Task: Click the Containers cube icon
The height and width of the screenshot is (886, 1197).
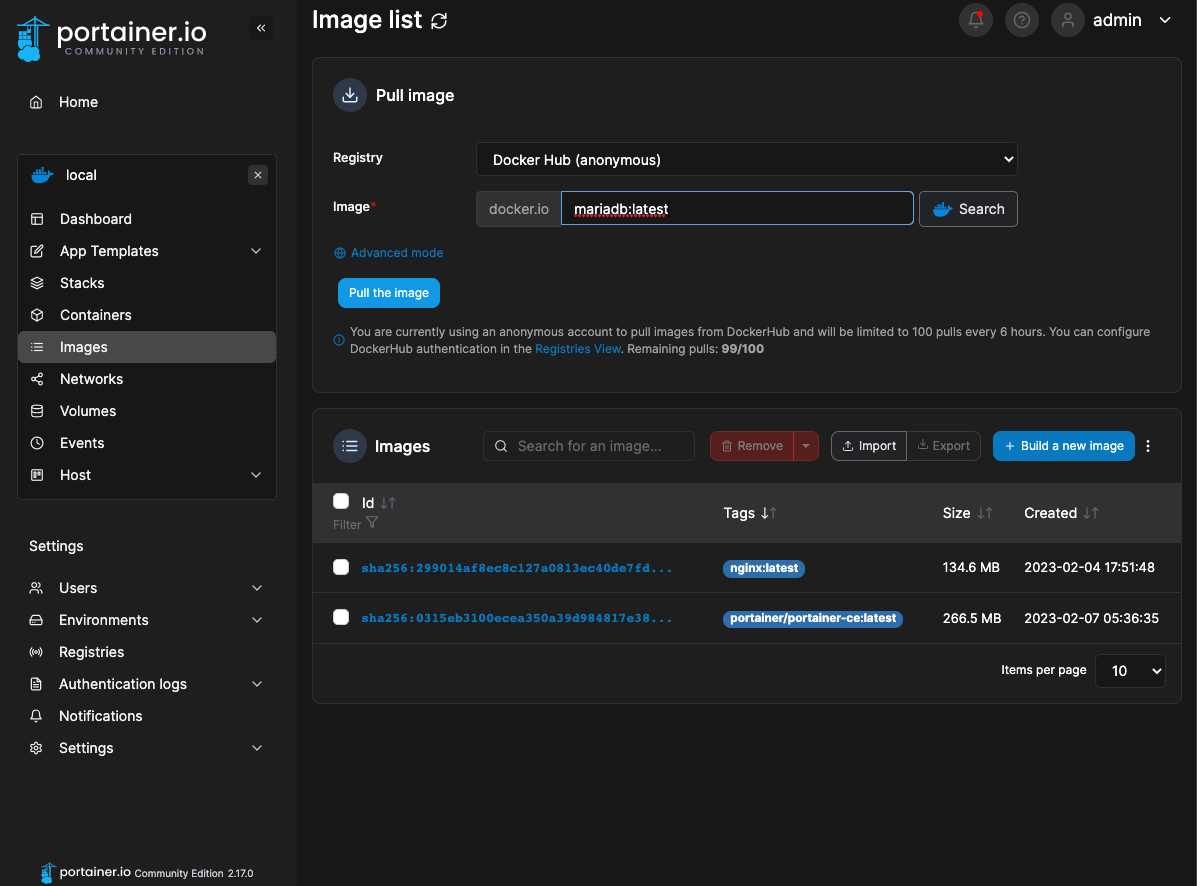Action: point(37,315)
